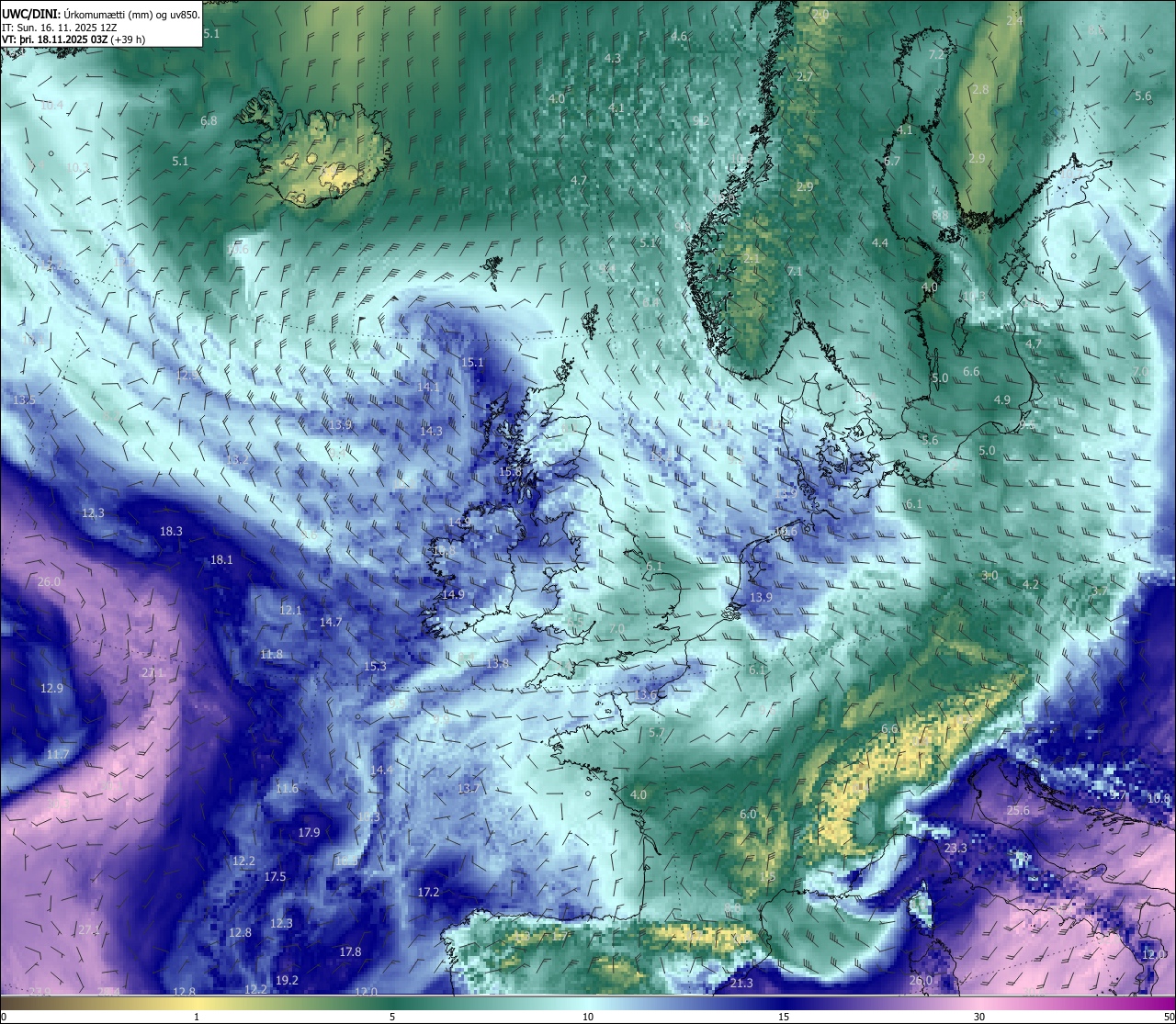
Task: Click the map value '15.8' over western Scotland
Action: pos(510,471)
